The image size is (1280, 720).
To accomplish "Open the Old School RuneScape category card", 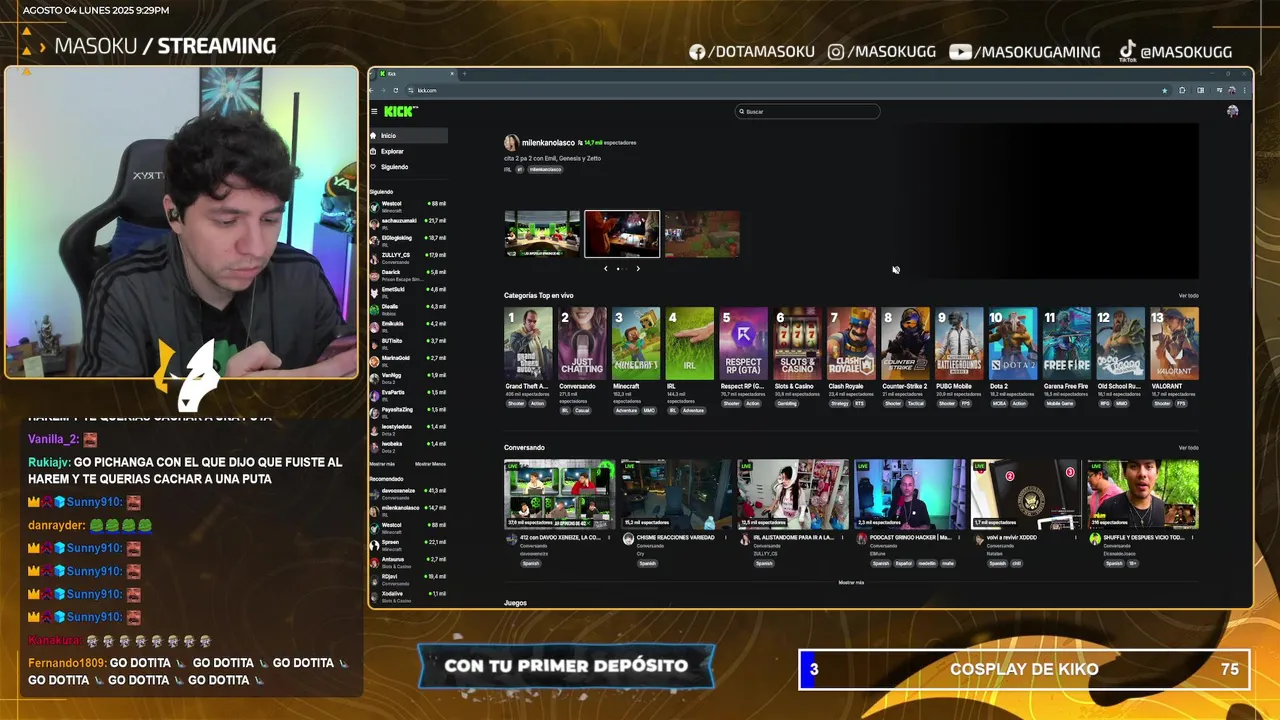I will [x=1121, y=344].
